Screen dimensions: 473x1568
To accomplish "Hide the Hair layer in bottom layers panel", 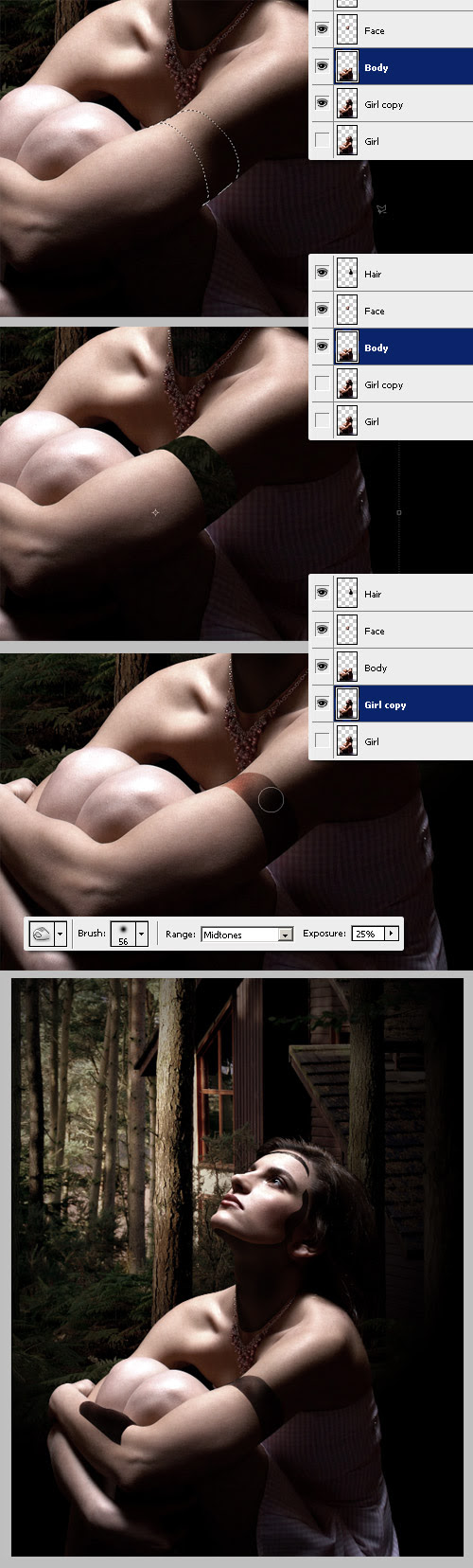I will pyautogui.click(x=322, y=594).
